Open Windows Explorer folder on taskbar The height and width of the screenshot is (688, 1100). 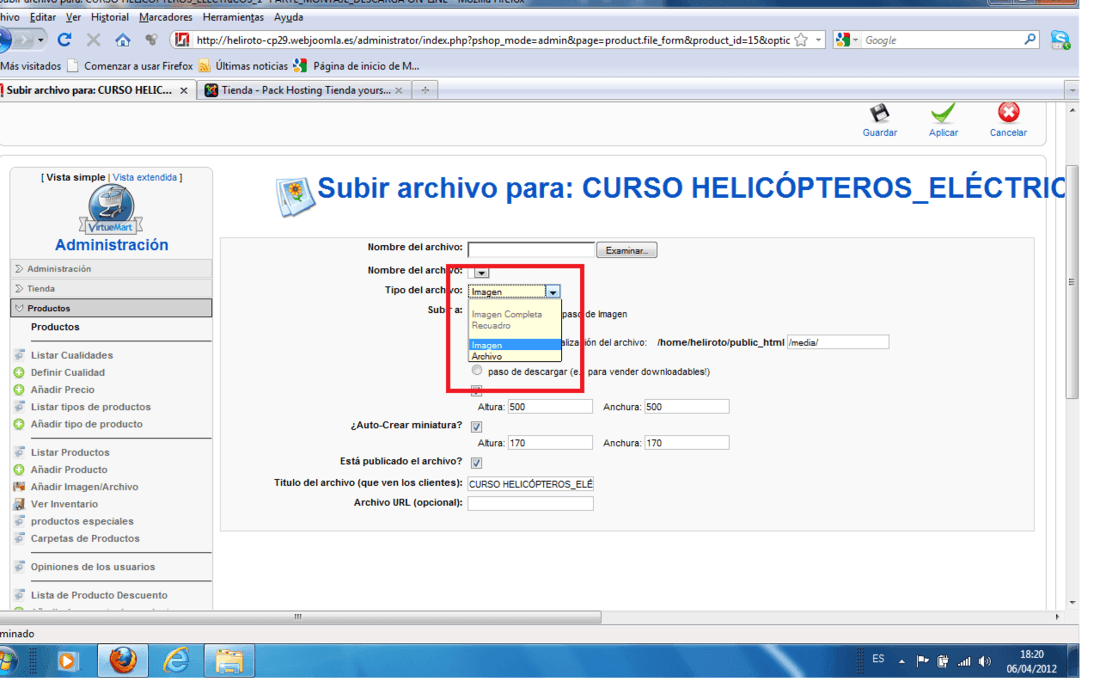(x=229, y=661)
